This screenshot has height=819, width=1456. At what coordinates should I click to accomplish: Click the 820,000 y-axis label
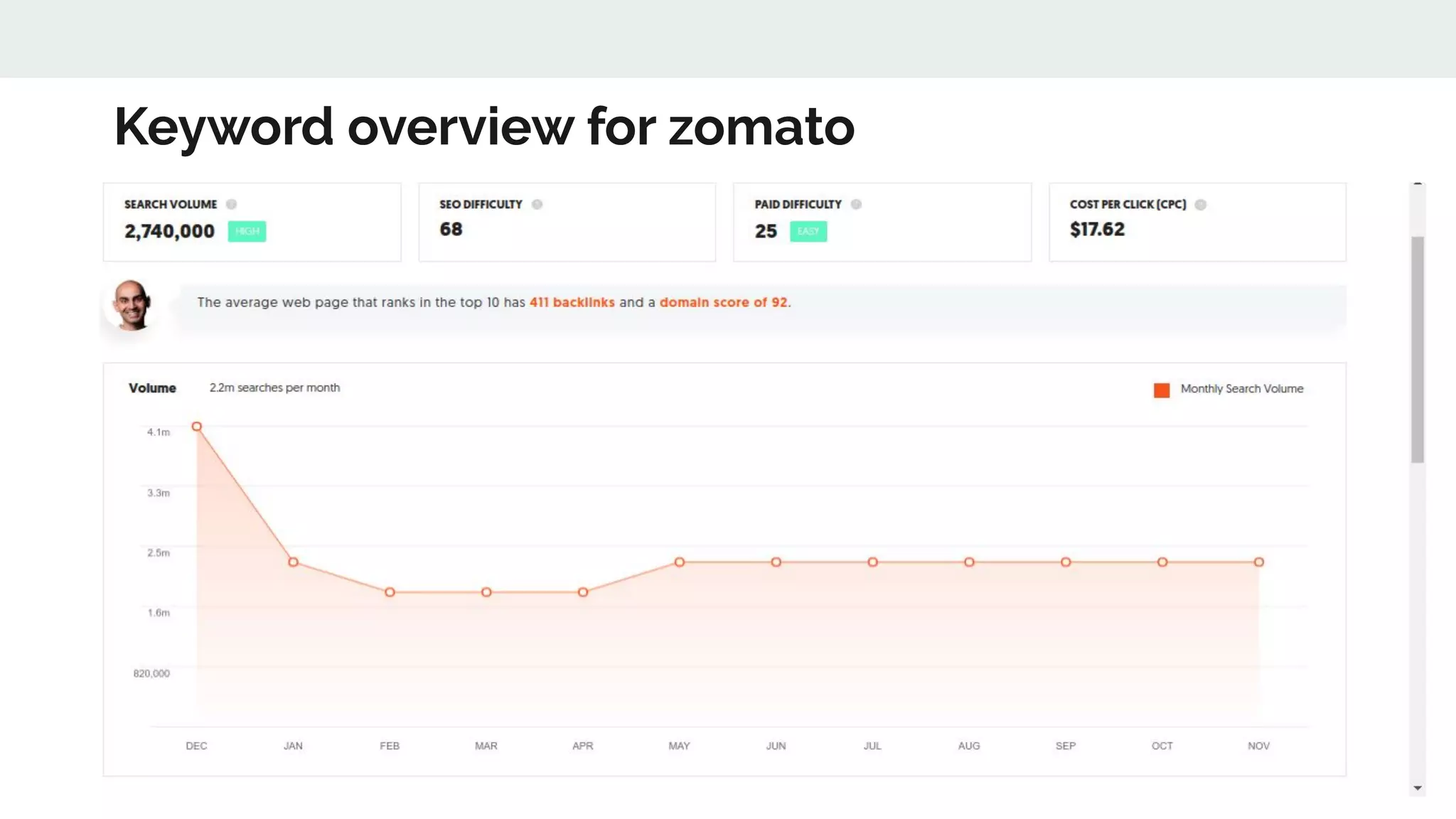click(x=151, y=673)
